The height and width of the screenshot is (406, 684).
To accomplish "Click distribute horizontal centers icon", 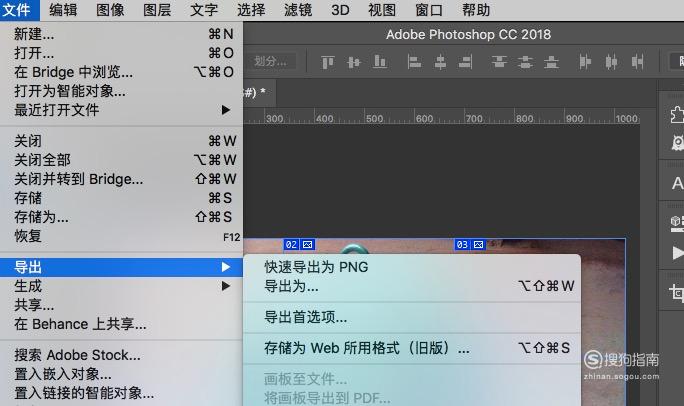I will [x=611, y=62].
